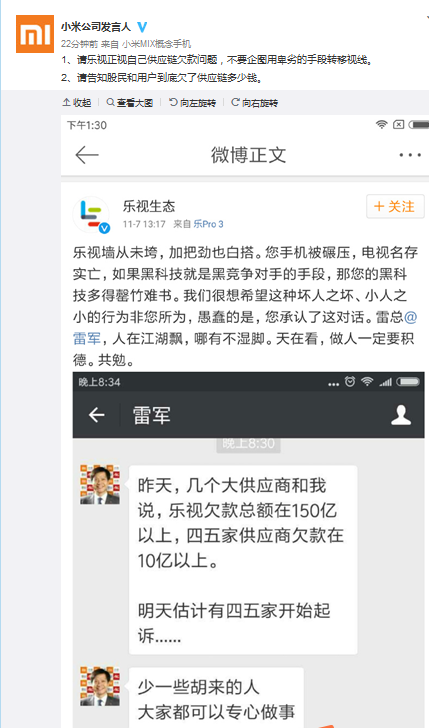Follow 乐视生态 with +关注 button

click(395, 206)
